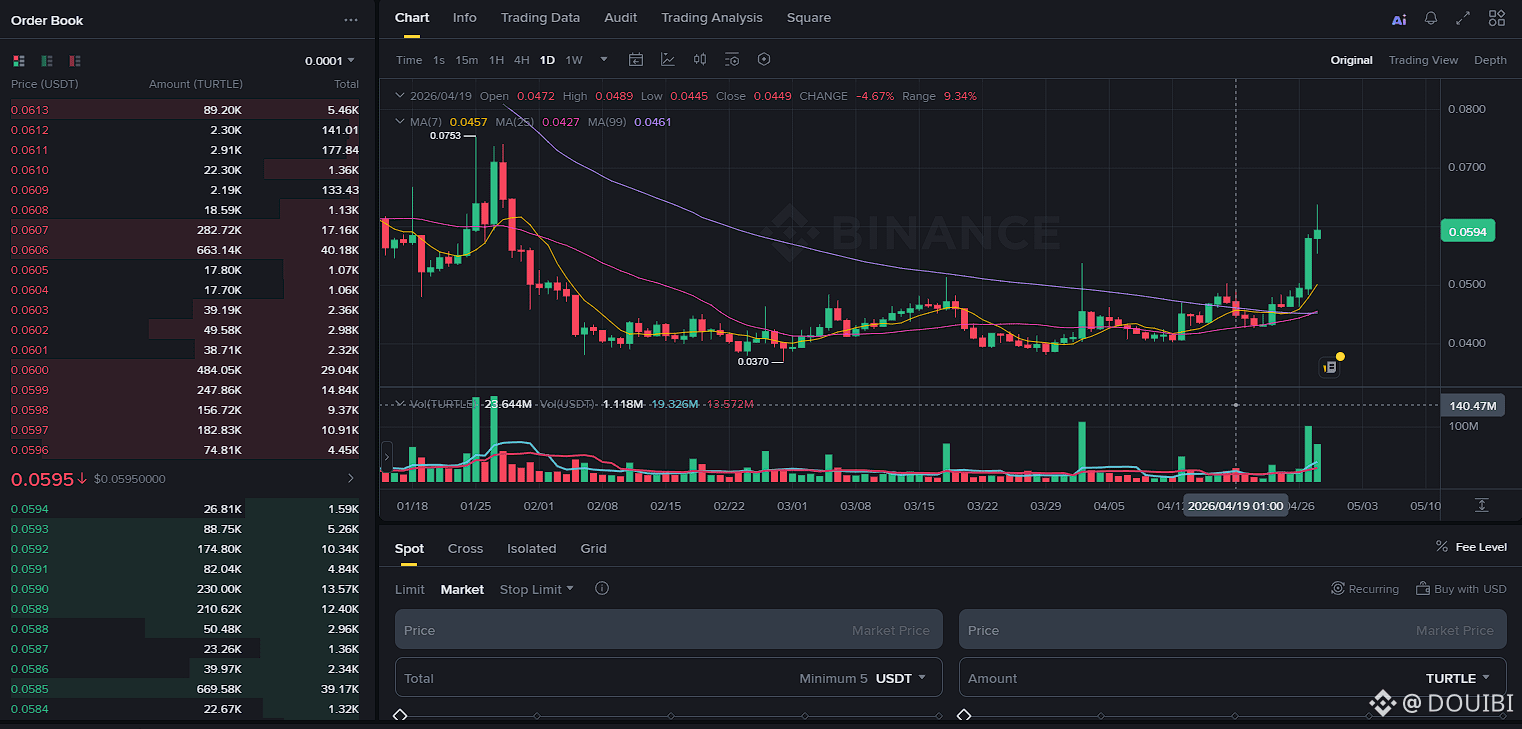Viewport: 1522px width, 729px height.
Task: Select the 15m time interval
Action: pos(467,60)
